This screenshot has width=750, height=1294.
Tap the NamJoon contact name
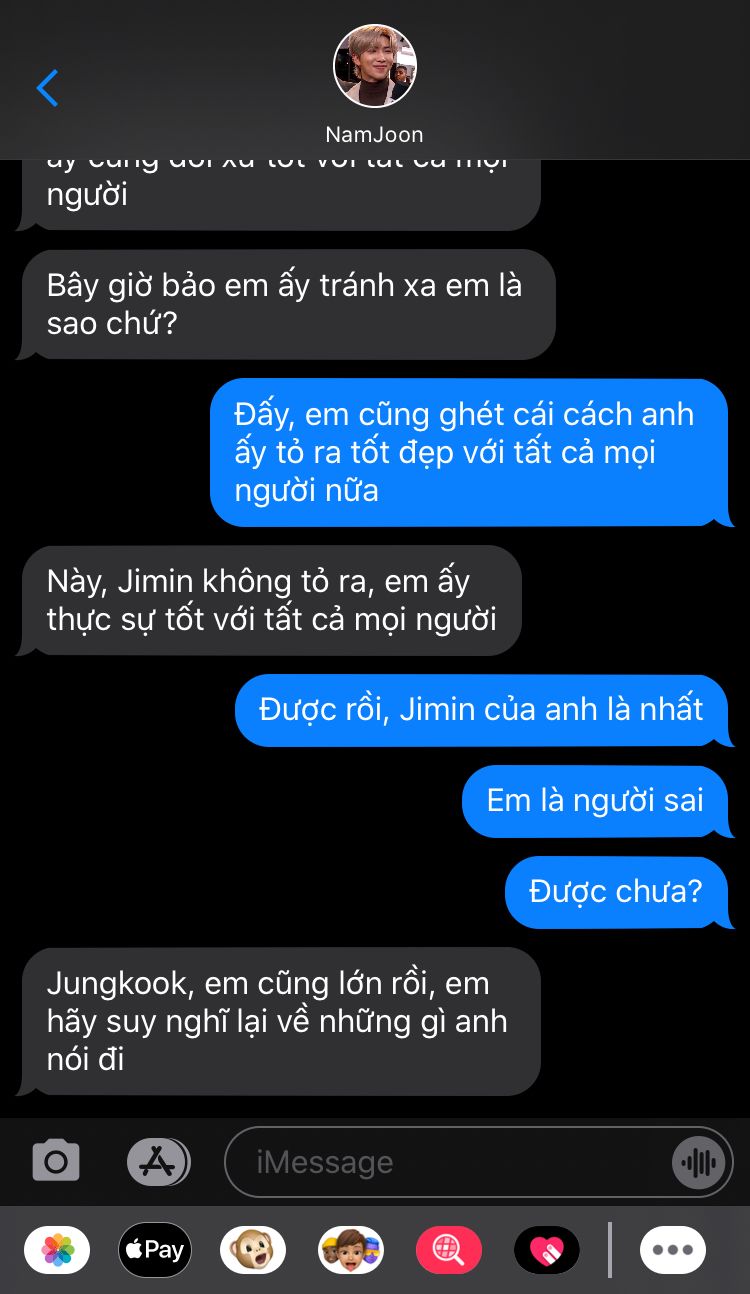tap(375, 134)
